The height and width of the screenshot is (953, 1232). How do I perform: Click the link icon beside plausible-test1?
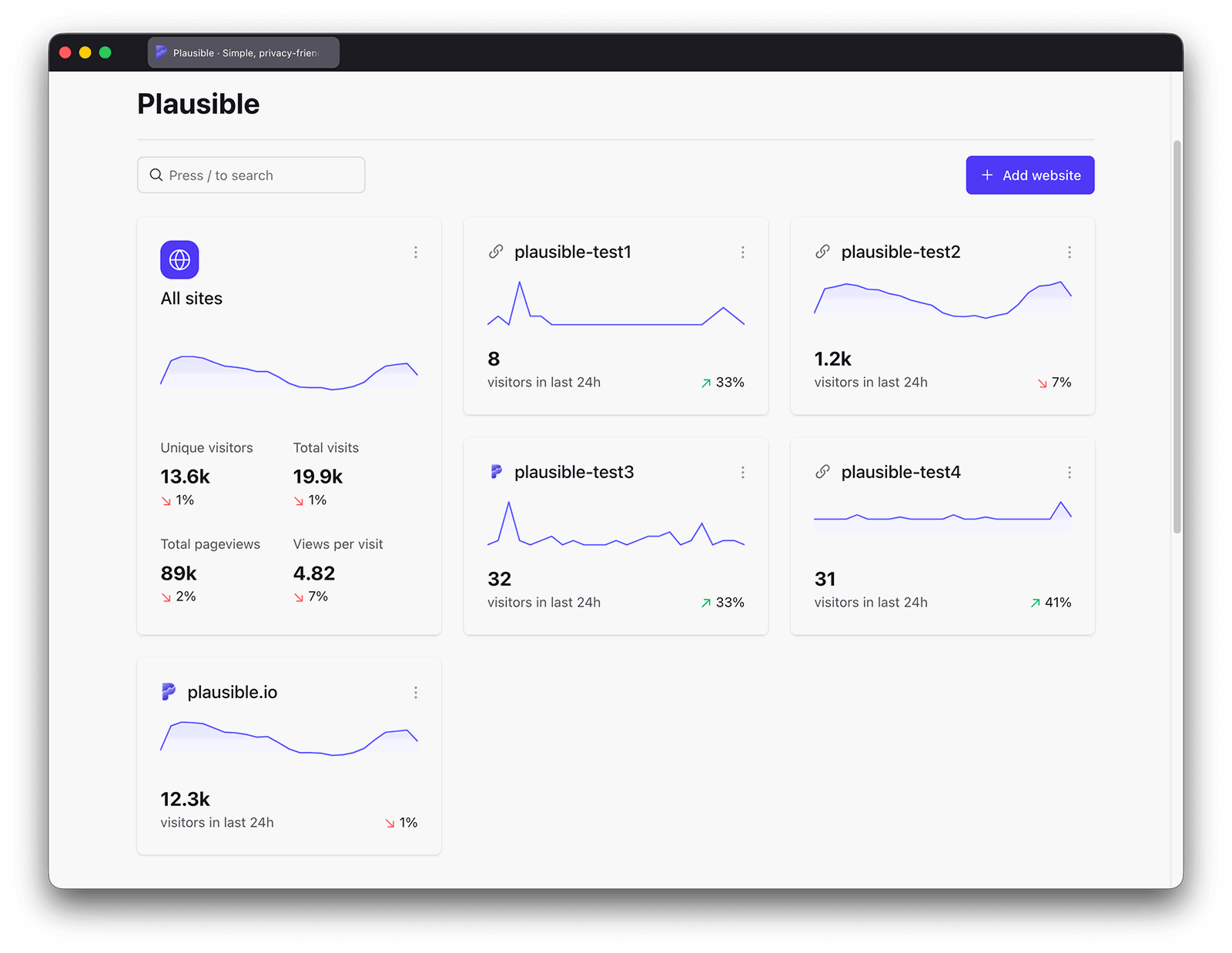point(497,252)
